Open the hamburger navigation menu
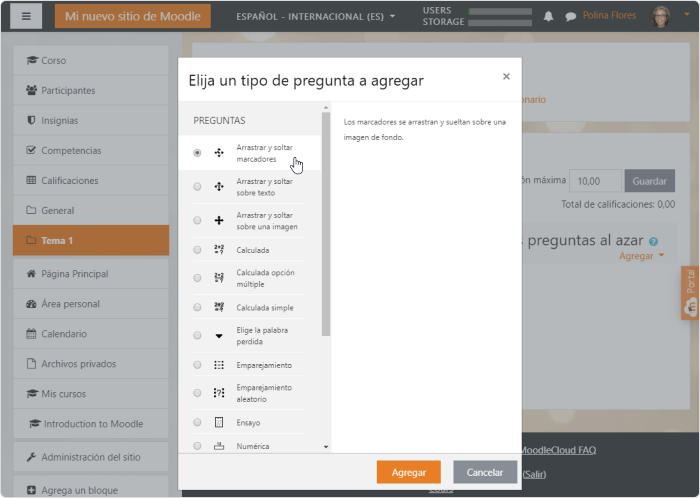 point(25,16)
